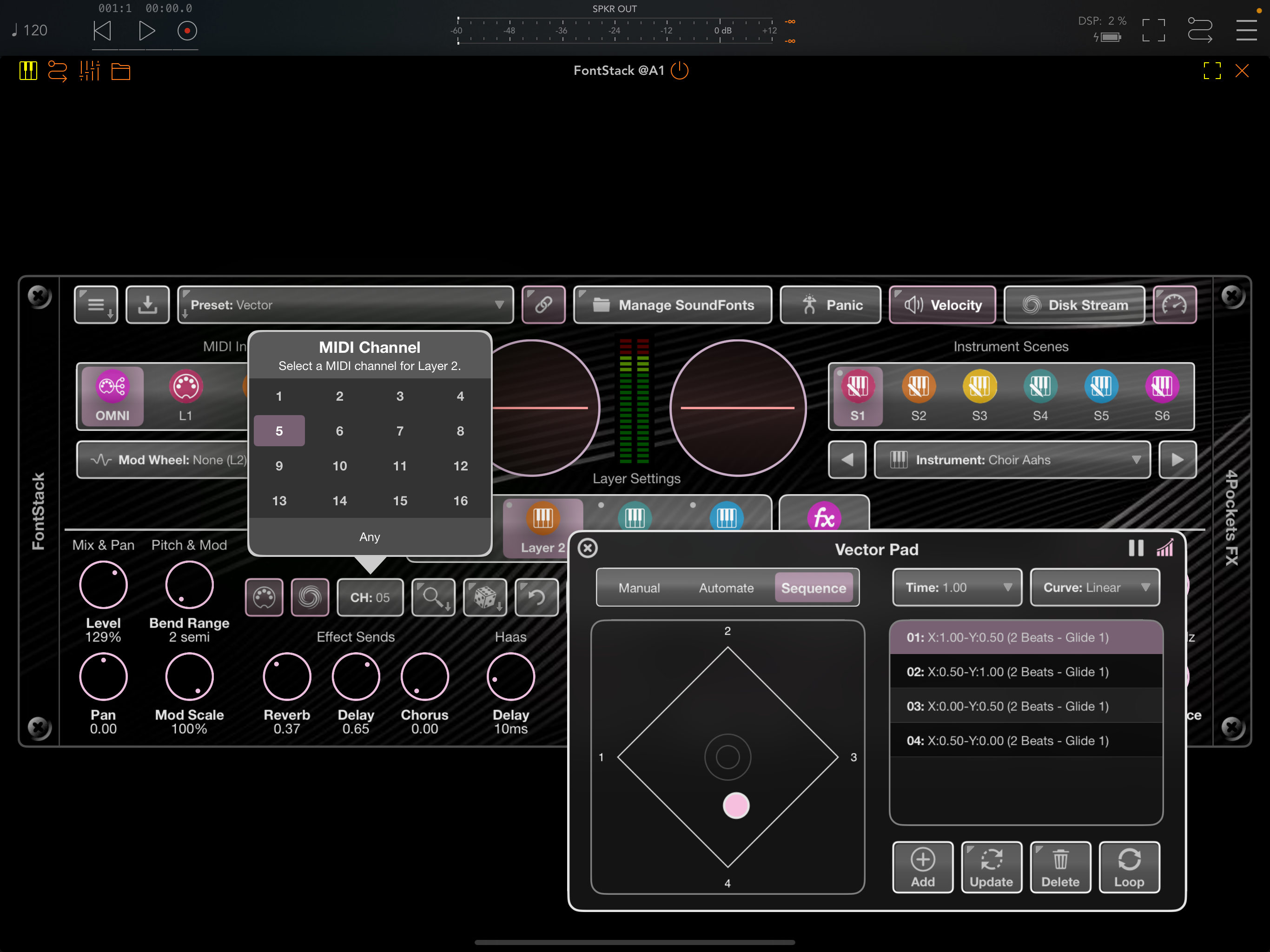The width and height of the screenshot is (1270, 952).
Task: Select instrument scene S2
Action: [x=919, y=396]
